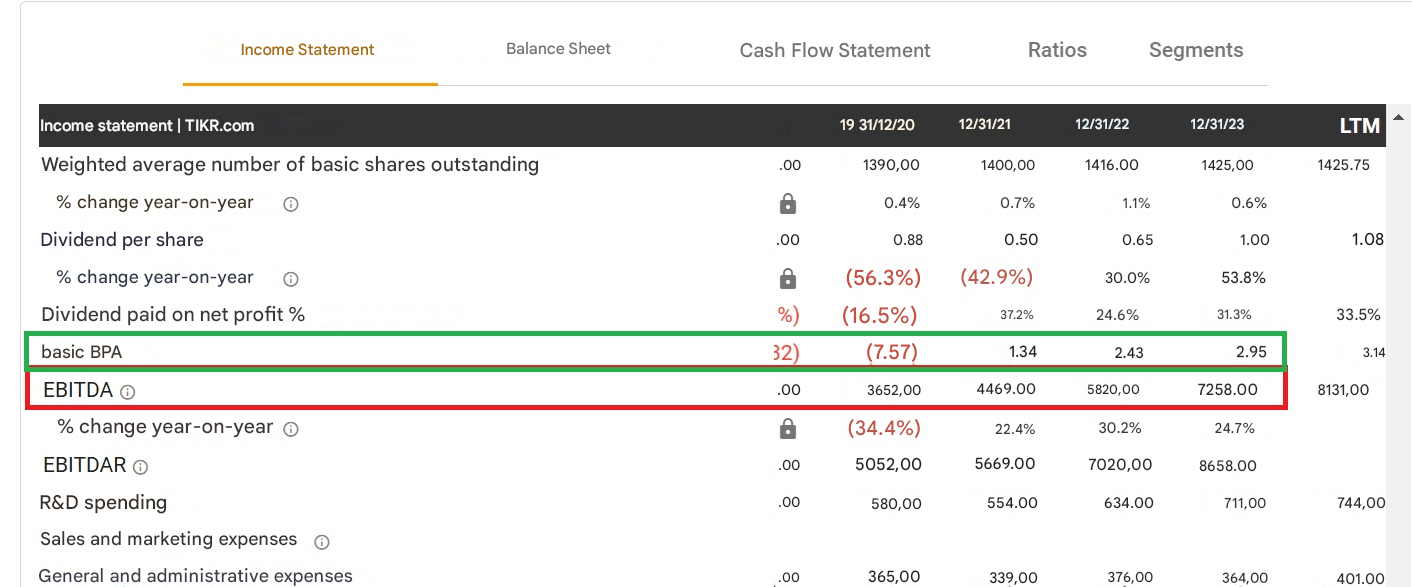Image resolution: width=1412 pixels, height=587 pixels.
Task: Select the Income Statement tab
Action: (x=308, y=50)
